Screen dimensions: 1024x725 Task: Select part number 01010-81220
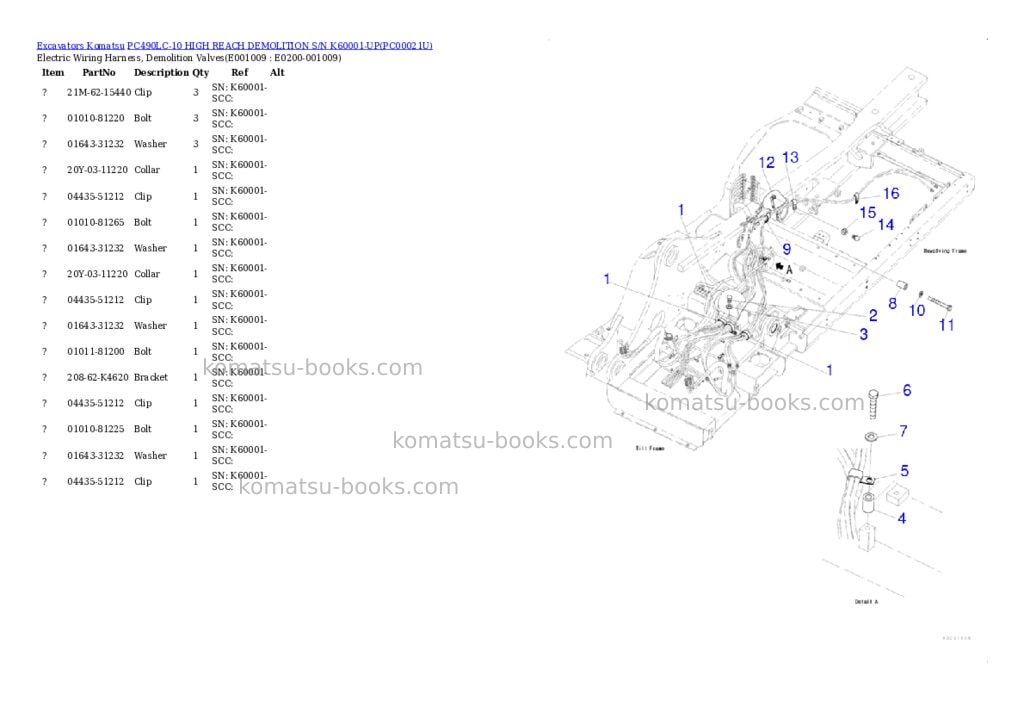click(95, 118)
